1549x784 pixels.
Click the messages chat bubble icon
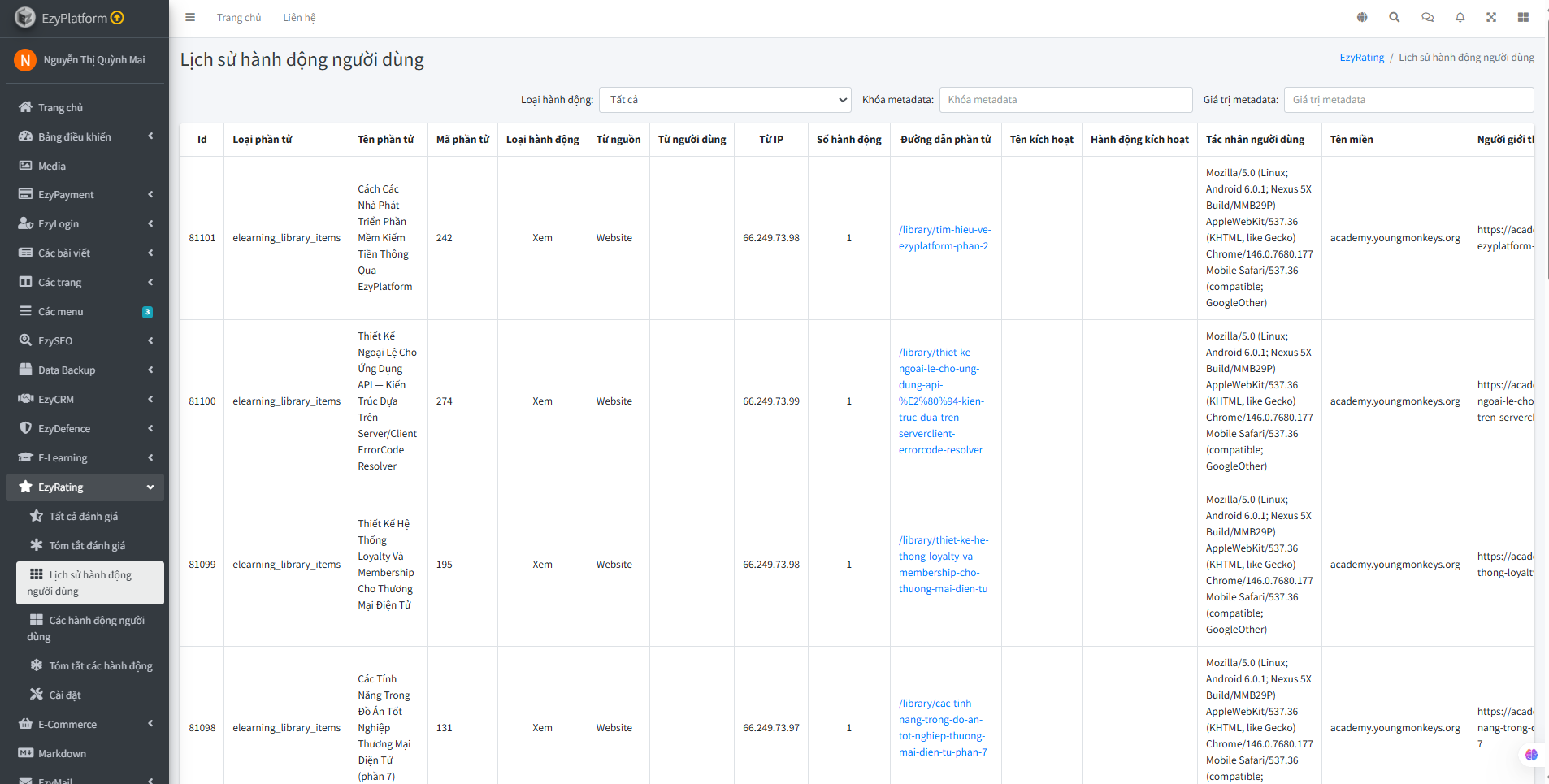(1427, 16)
